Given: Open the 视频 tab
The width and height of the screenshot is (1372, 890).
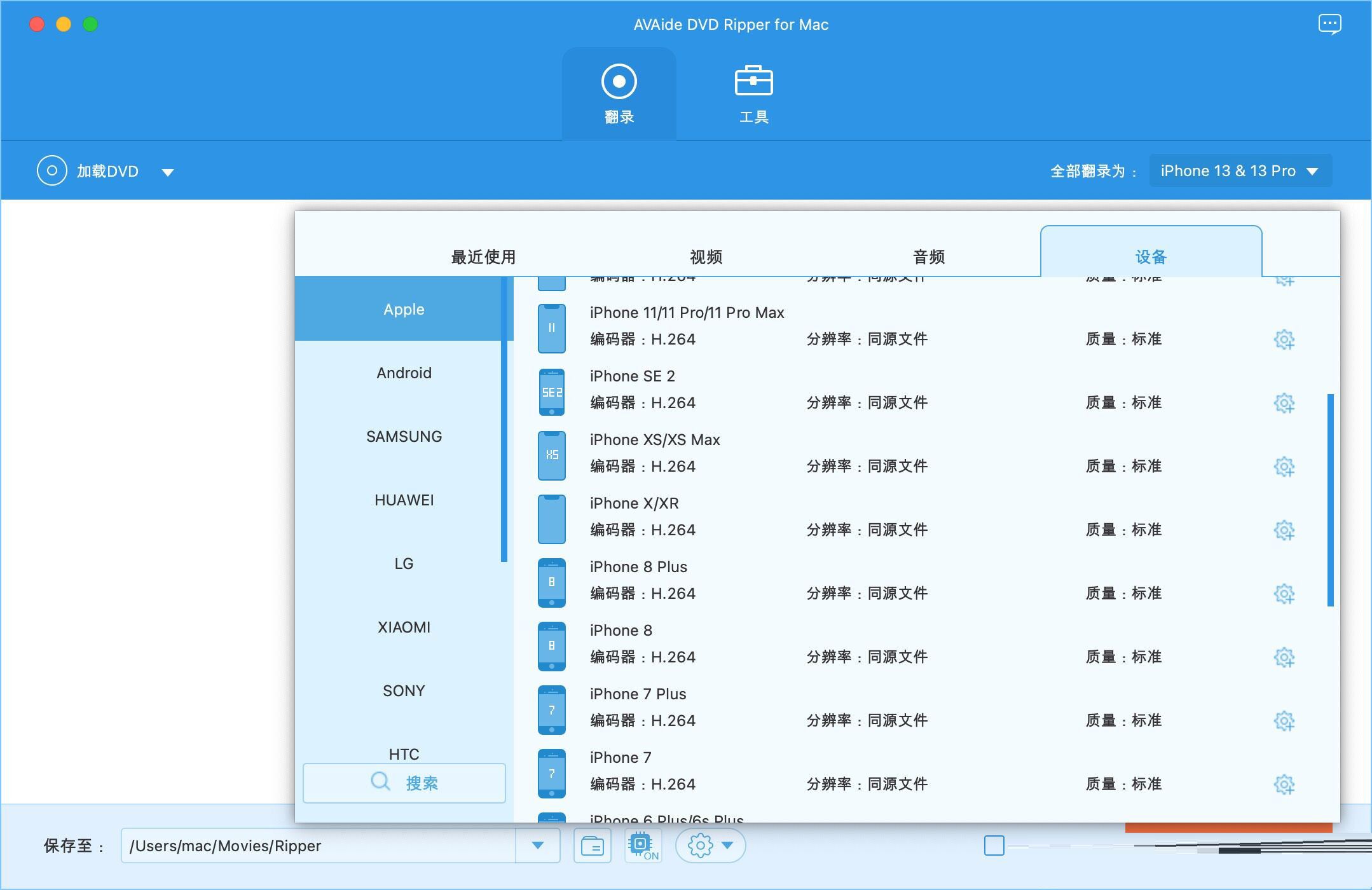Looking at the screenshot, I should (706, 257).
